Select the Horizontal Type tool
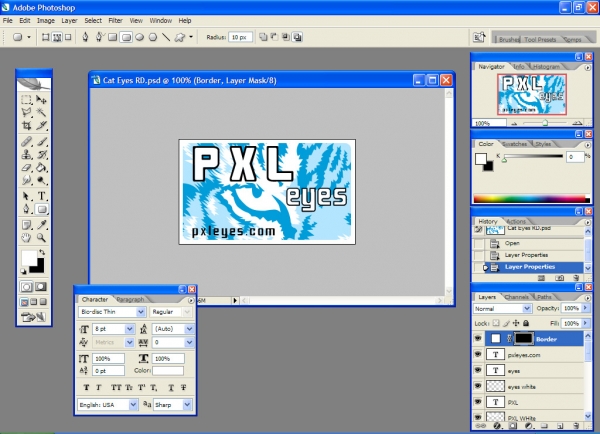600x434 pixels. point(41,196)
